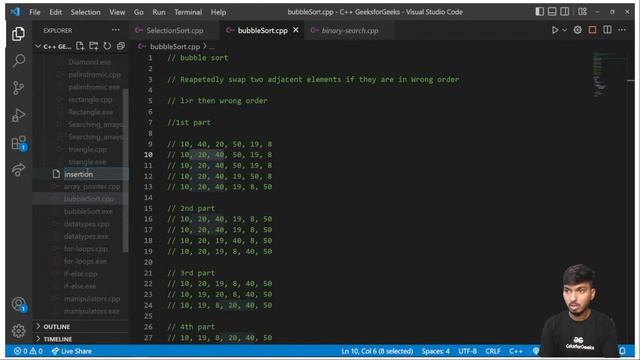Open Customize Layout button
Screen dimensions: 640x360
pyautogui.click(x=582, y=11)
